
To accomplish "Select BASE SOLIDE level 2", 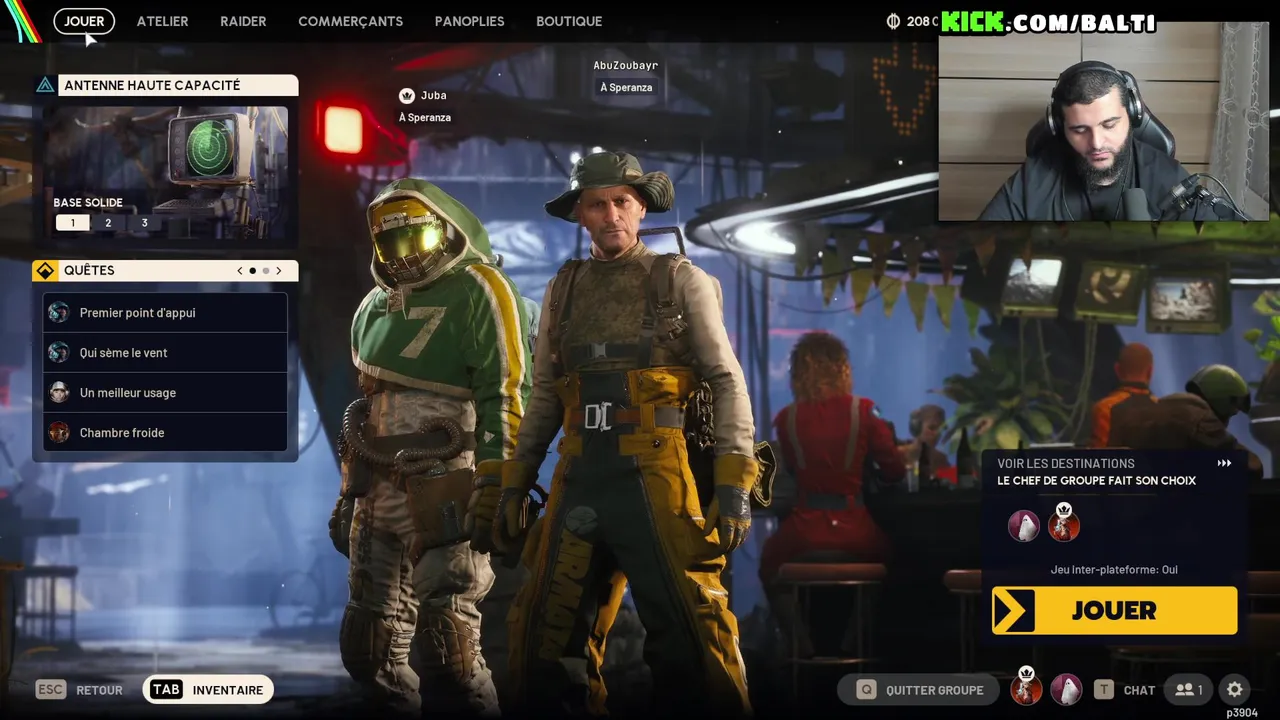I will tap(108, 223).
